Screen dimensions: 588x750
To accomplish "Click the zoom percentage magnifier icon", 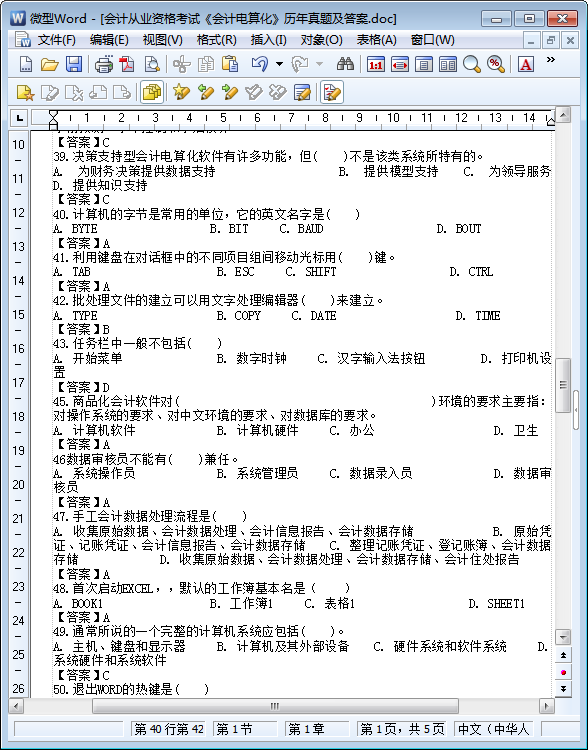I will point(496,64).
